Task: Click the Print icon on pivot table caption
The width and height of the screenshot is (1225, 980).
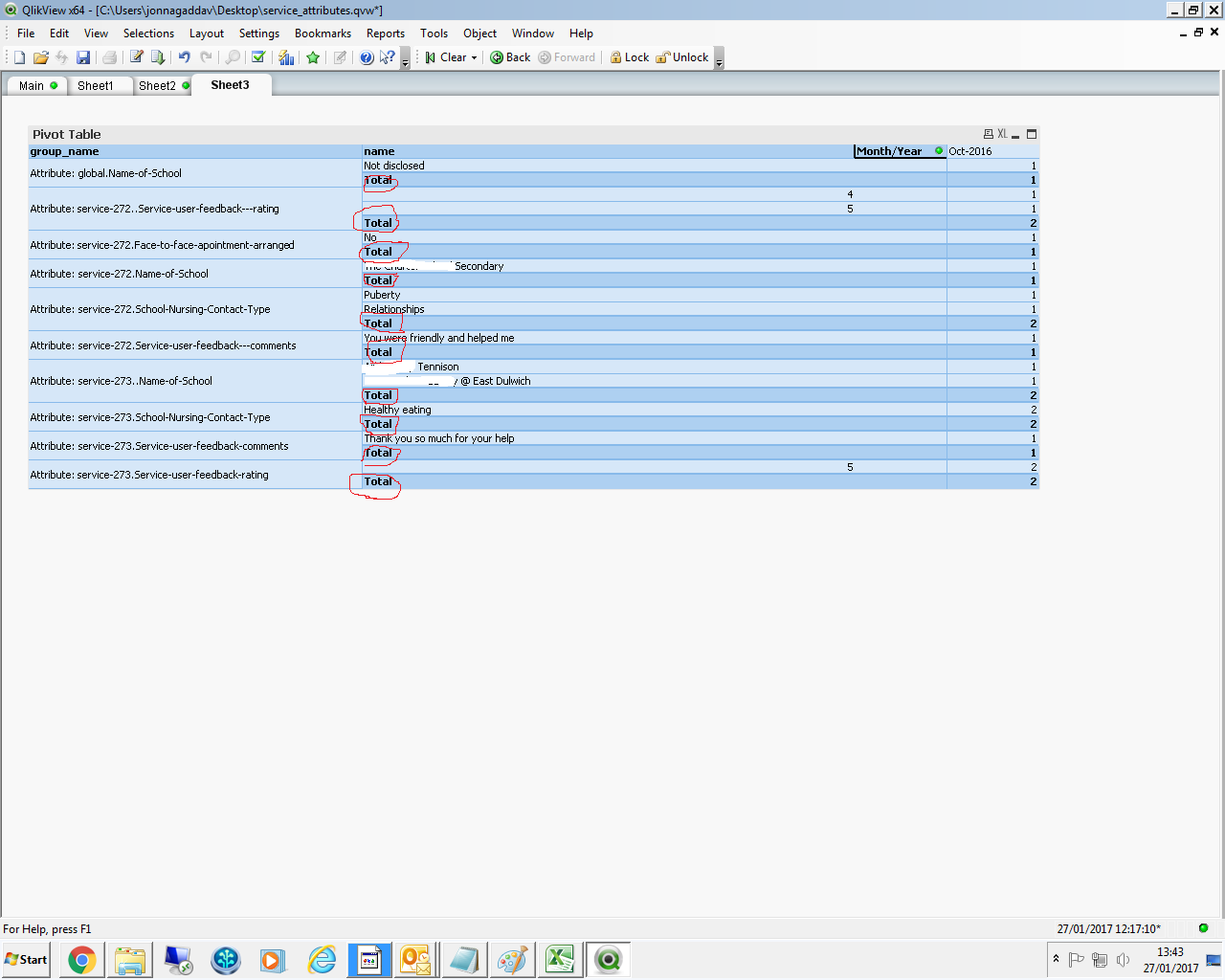Action: (x=989, y=134)
